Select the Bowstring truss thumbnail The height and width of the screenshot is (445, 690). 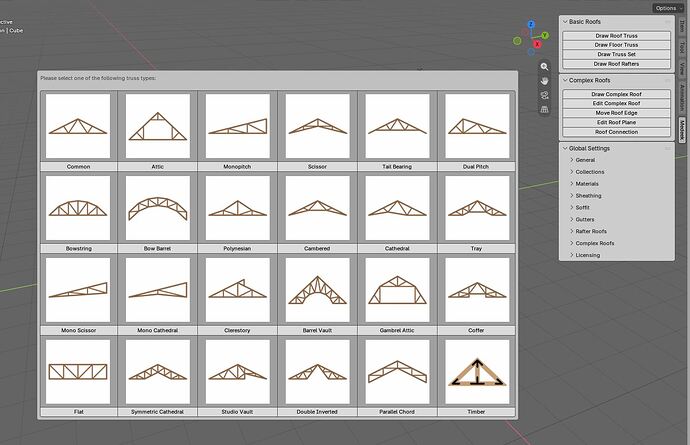[x=78, y=208]
